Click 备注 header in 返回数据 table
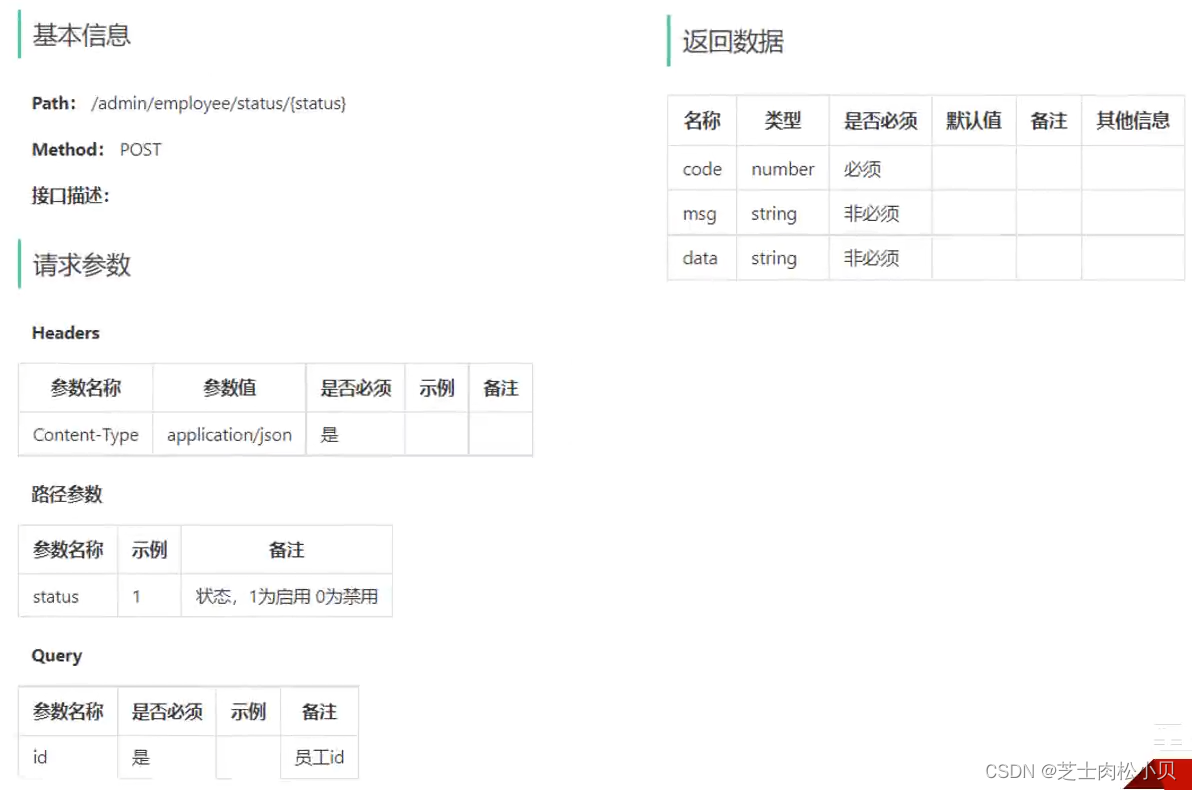The width and height of the screenshot is (1192, 790). tap(1048, 121)
